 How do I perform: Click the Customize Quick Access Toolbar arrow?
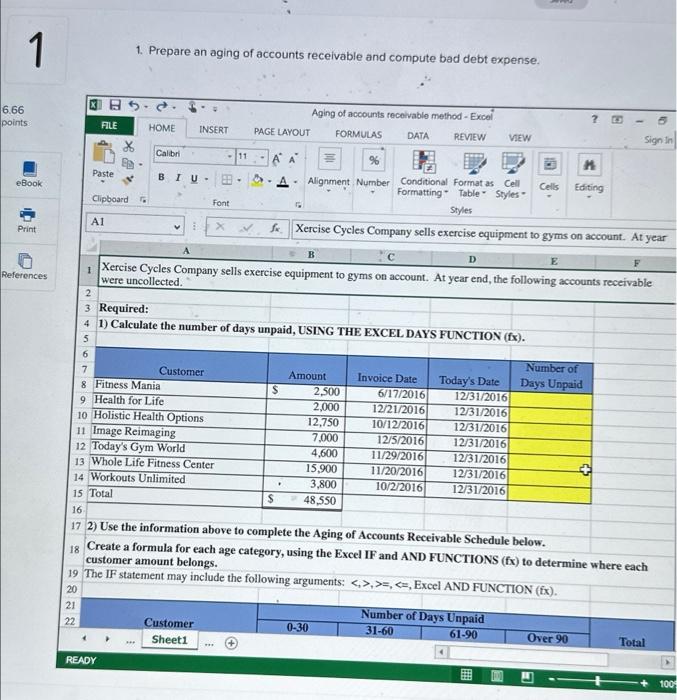215,108
